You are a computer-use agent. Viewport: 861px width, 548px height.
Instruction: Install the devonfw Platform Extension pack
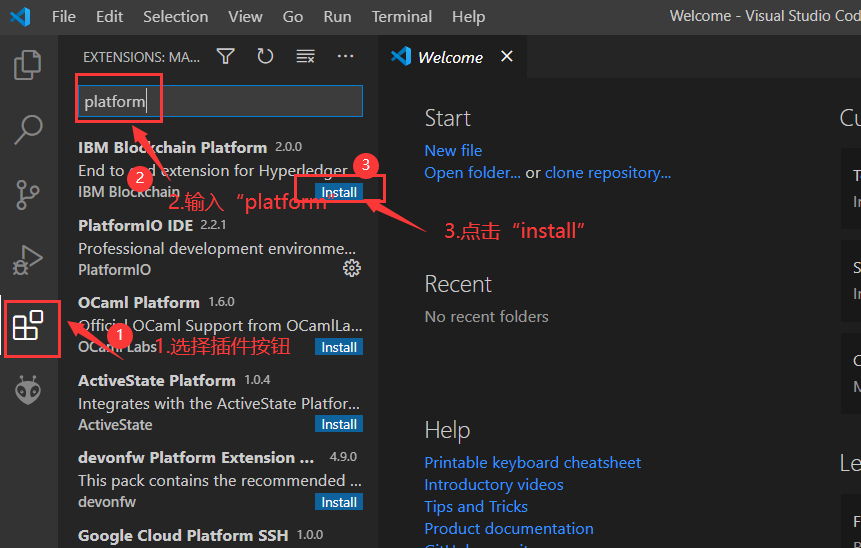339,502
